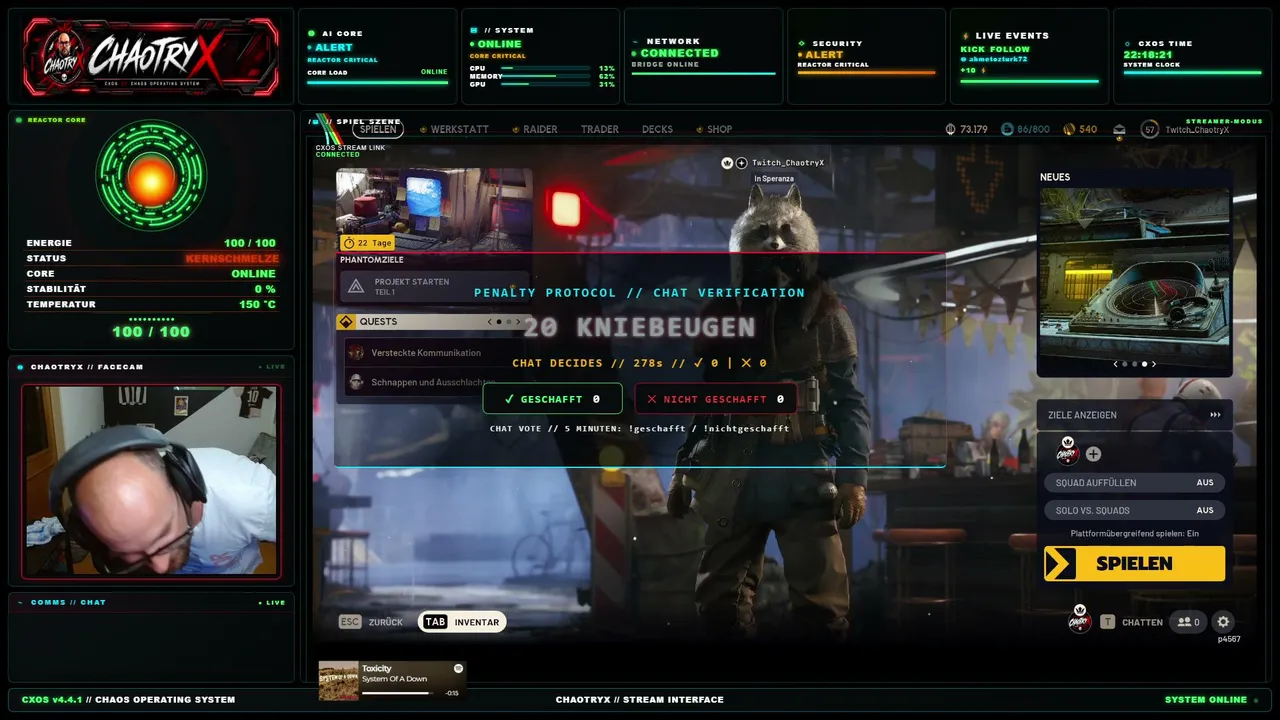The image size is (1280, 720).
Task: Vote Geschafft on the penalty overlay
Action: point(552,399)
